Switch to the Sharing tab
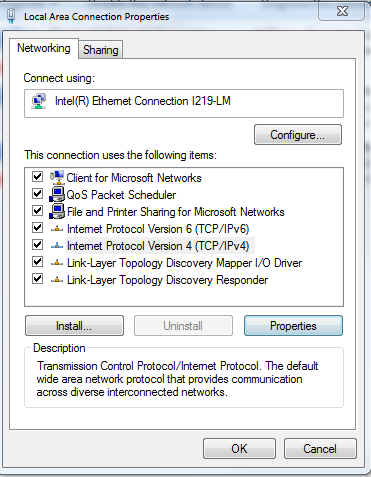Image resolution: width=371 pixels, height=477 pixels. coord(101,50)
